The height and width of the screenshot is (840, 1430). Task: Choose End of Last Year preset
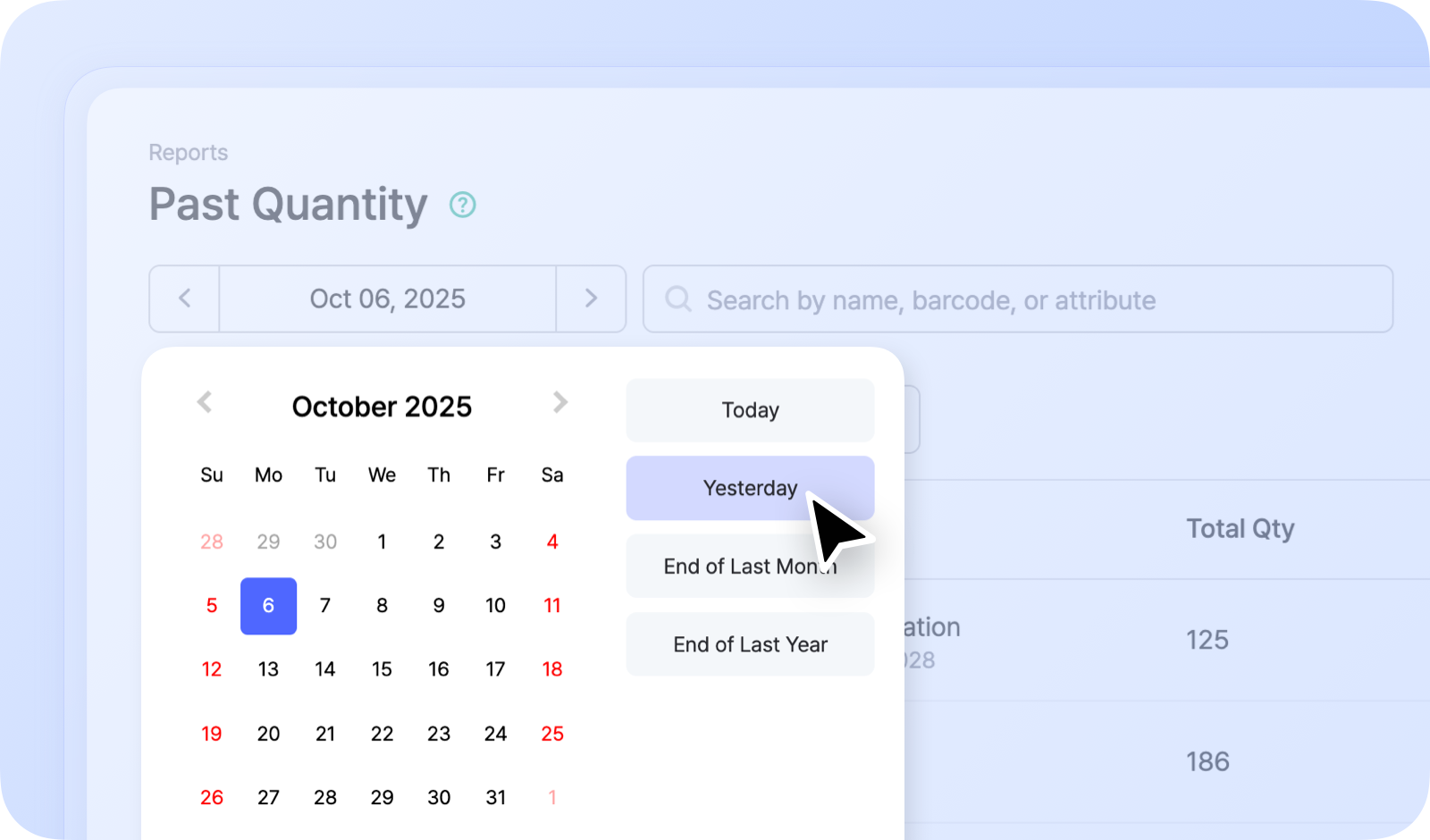[x=750, y=644]
